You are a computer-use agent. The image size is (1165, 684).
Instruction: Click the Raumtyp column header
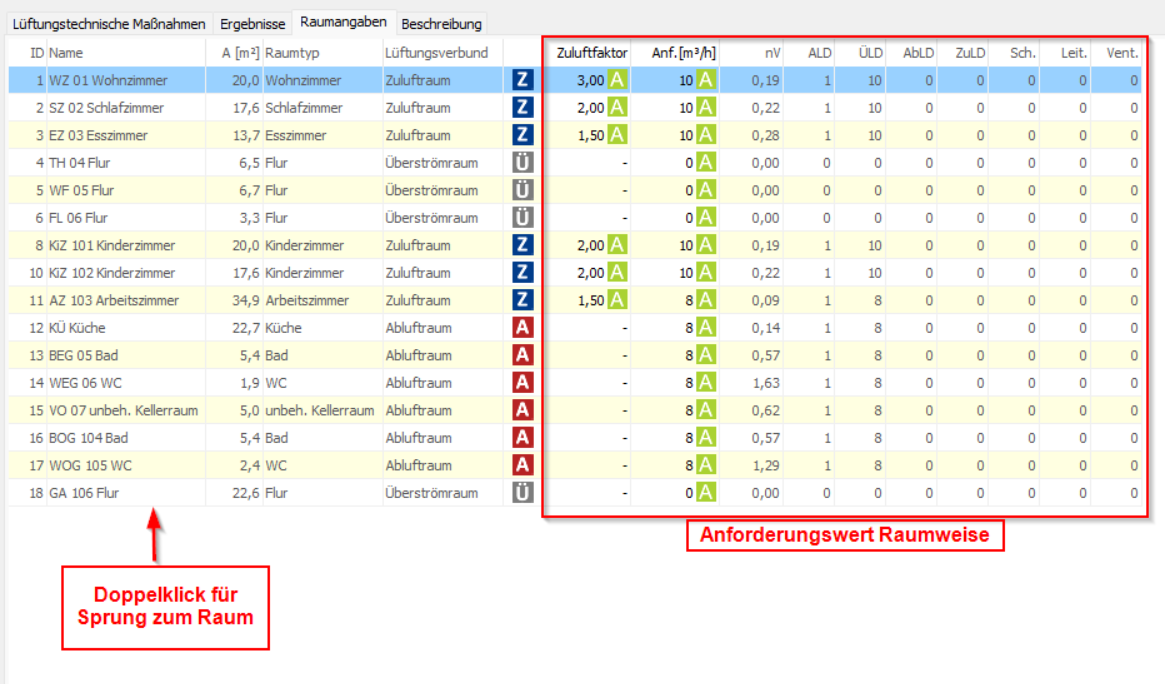[x=292, y=52]
